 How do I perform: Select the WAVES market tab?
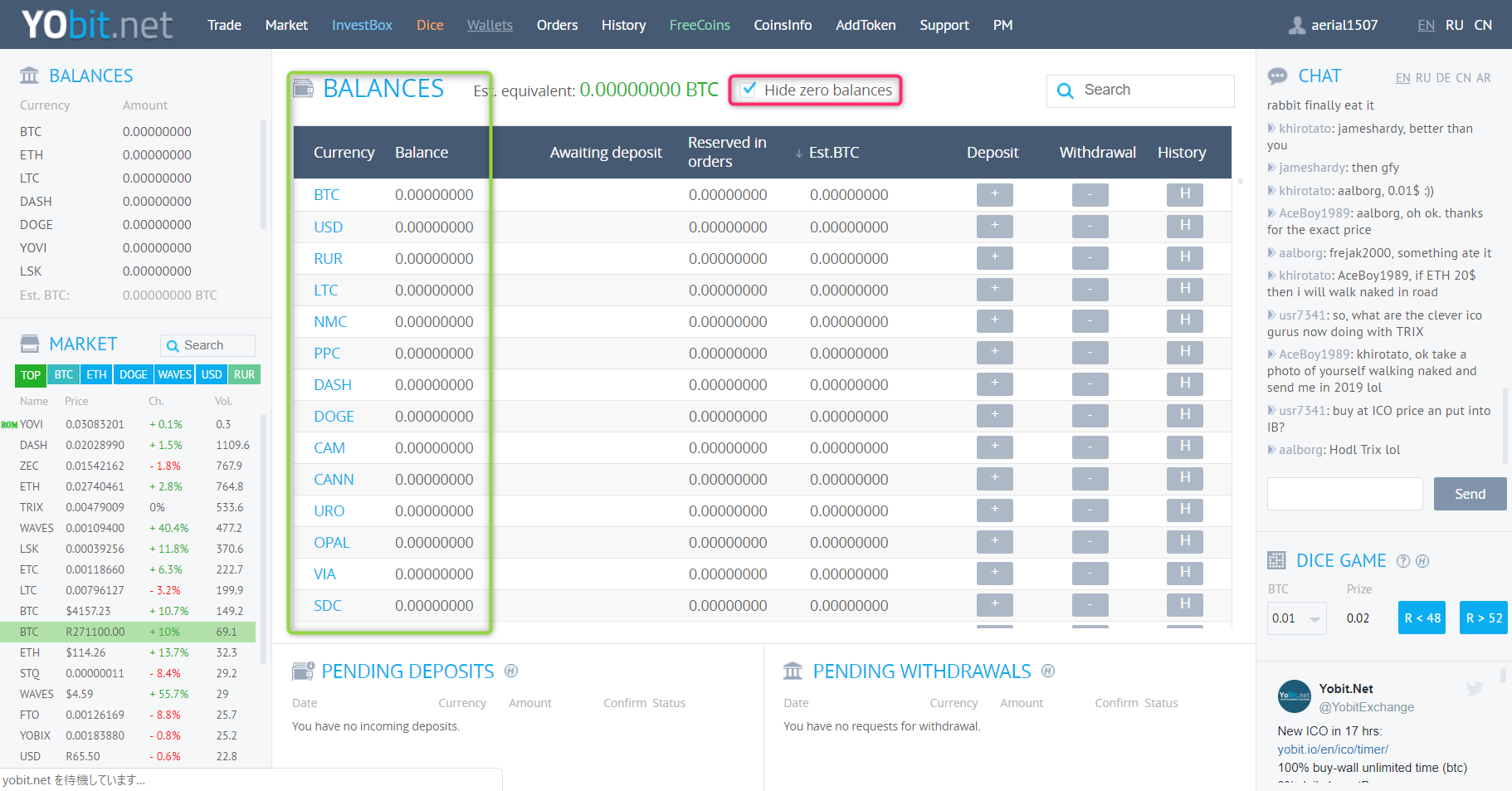pos(174,374)
